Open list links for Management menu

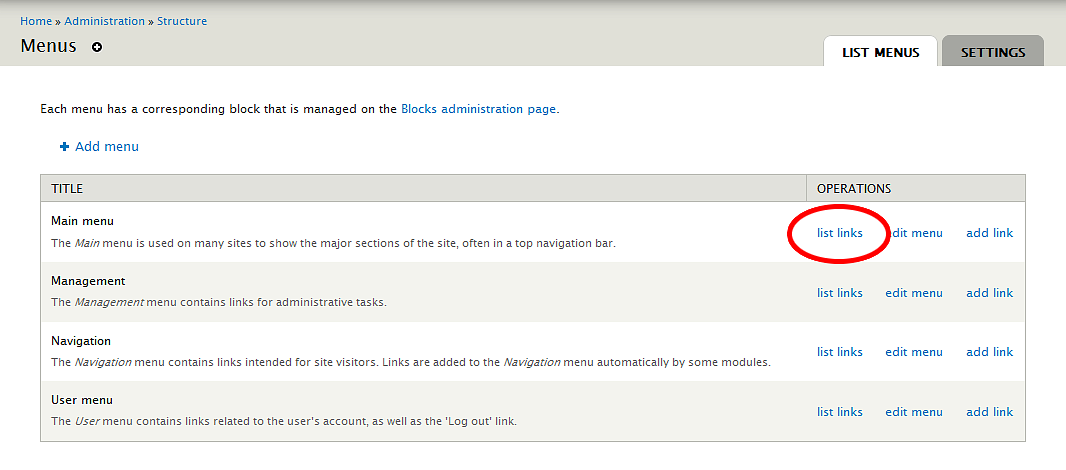coord(840,292)
